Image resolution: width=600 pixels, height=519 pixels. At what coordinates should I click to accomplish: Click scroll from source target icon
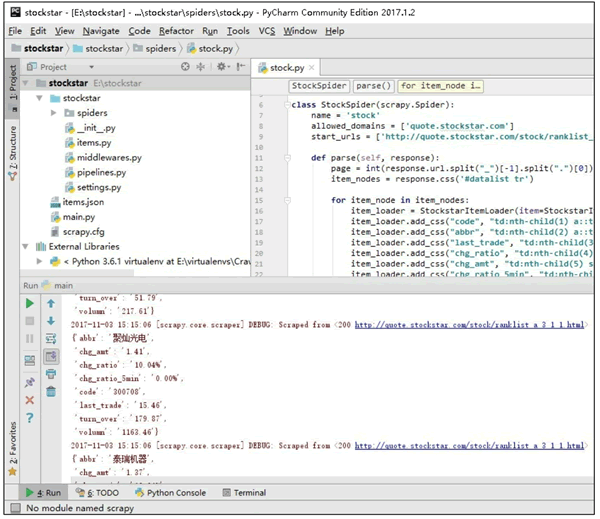coord(185,67)
